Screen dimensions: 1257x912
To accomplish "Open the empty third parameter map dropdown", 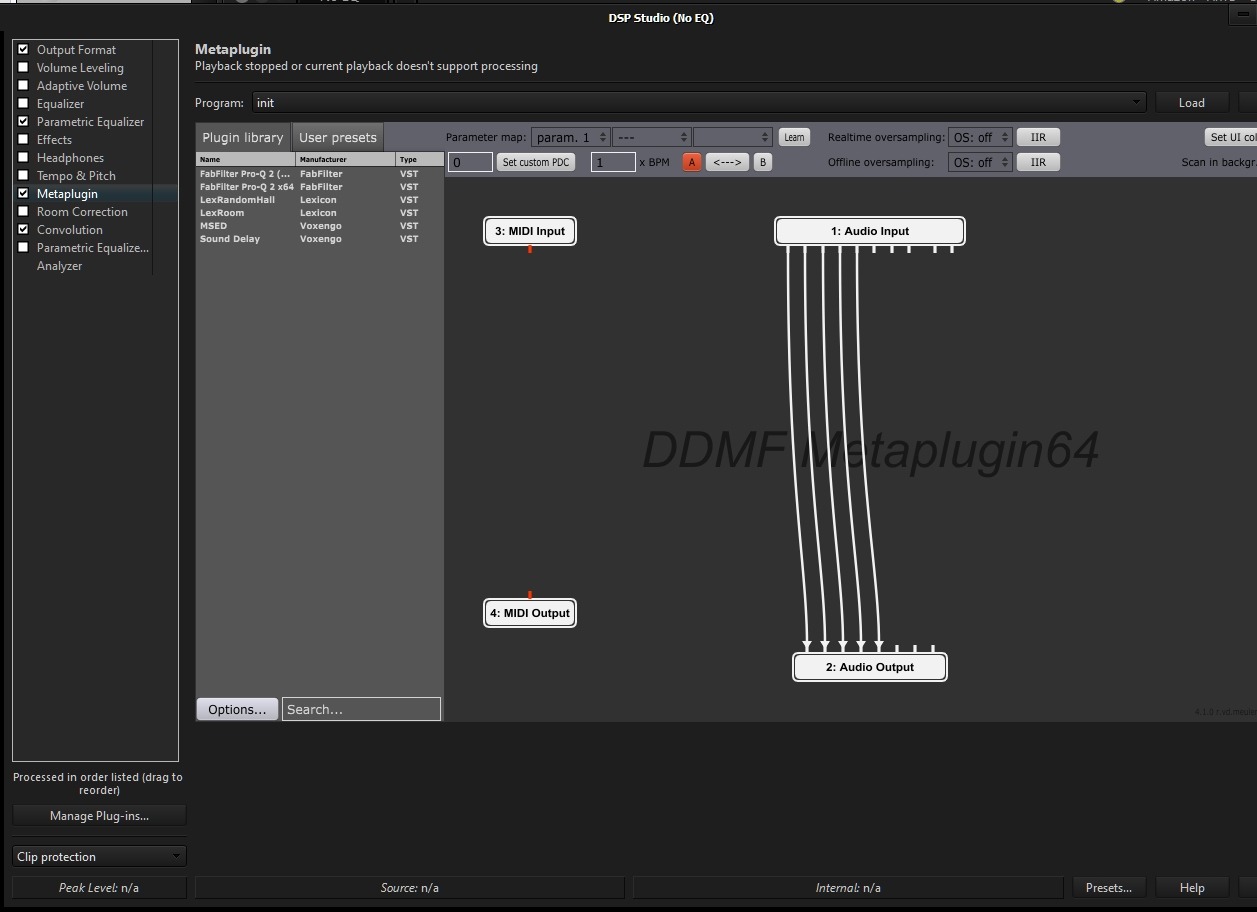I will (733, 137).
